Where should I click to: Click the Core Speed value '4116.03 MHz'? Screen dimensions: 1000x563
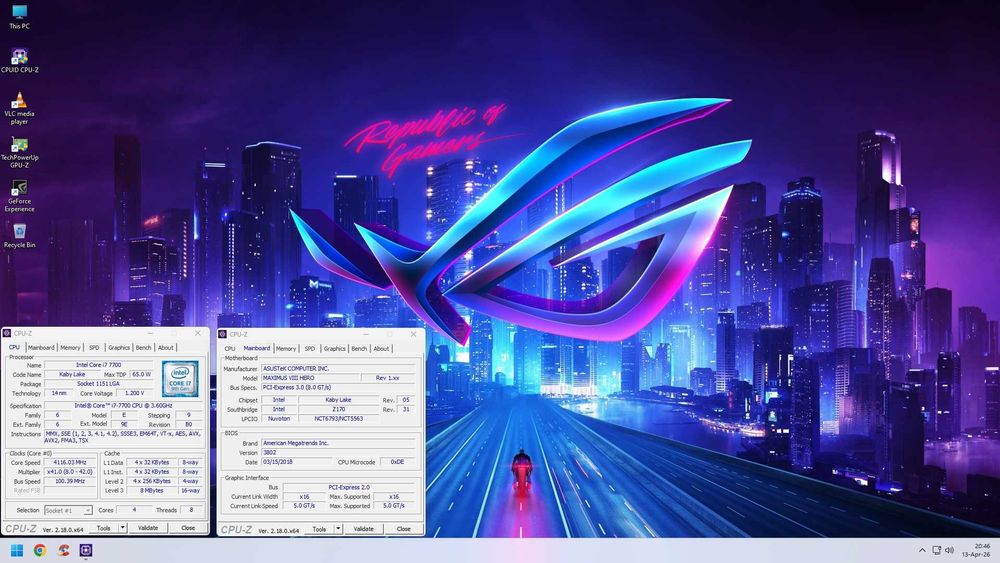tap(70, 462)
